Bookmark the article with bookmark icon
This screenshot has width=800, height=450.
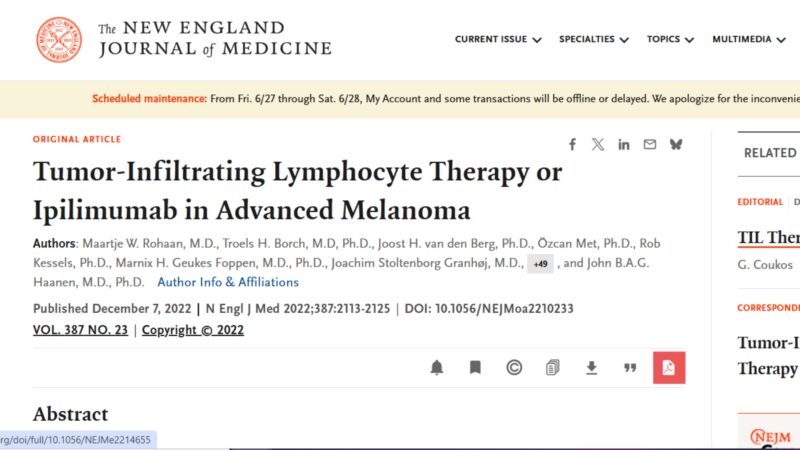click(475, 367)
